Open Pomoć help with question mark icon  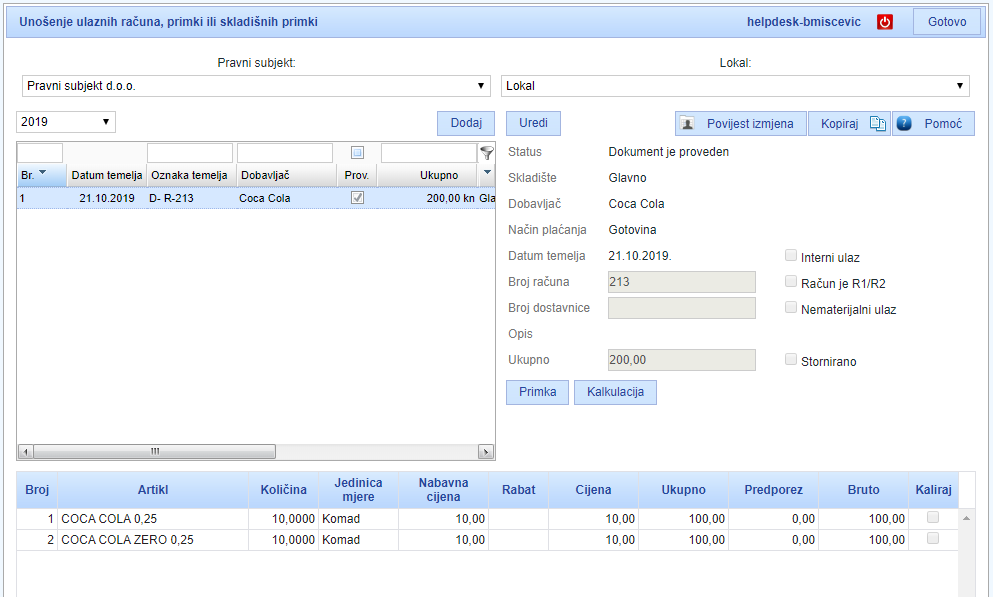click(x=932, y=123)
